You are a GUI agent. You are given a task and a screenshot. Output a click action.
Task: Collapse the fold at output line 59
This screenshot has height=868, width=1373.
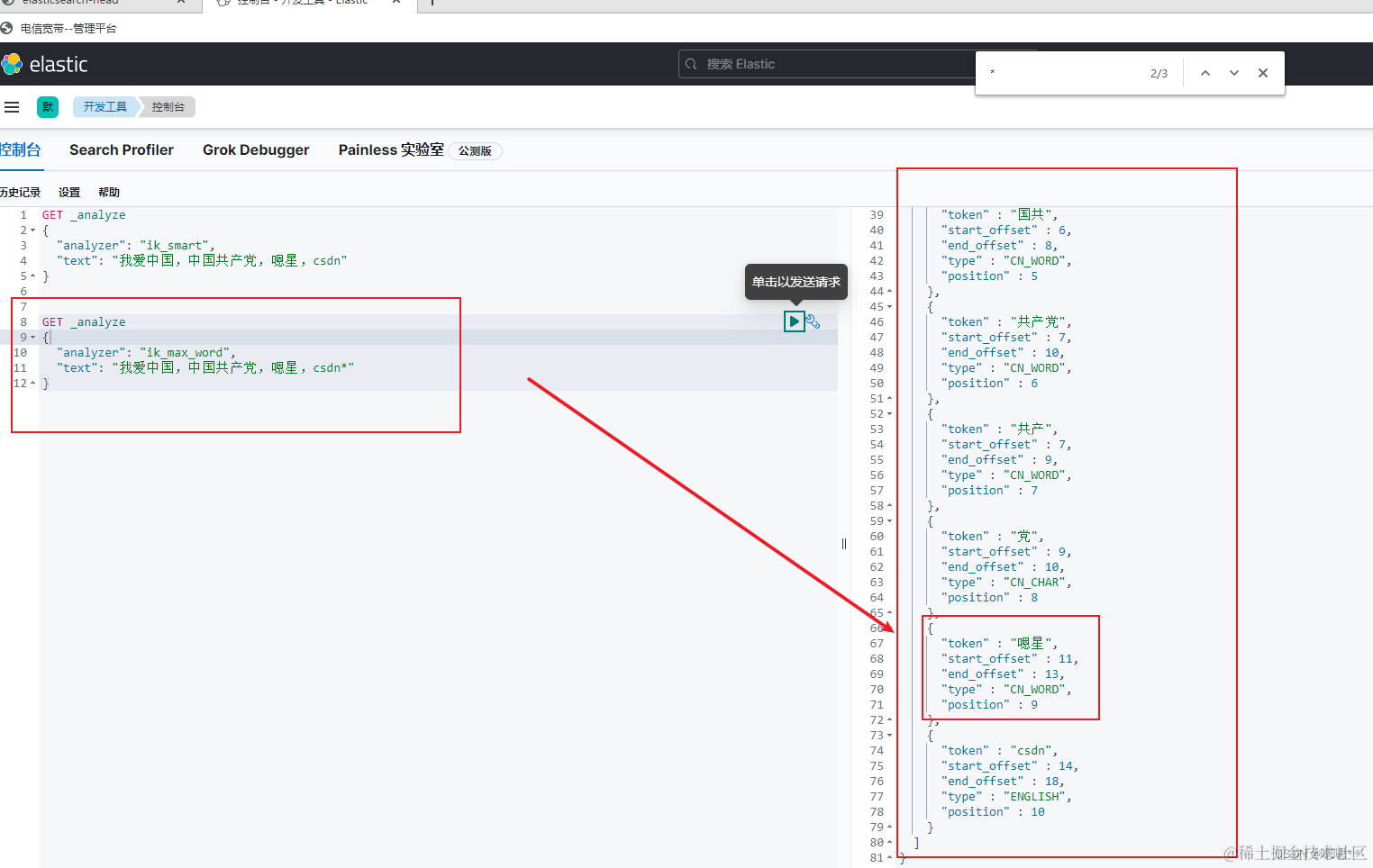pos(889,521)
